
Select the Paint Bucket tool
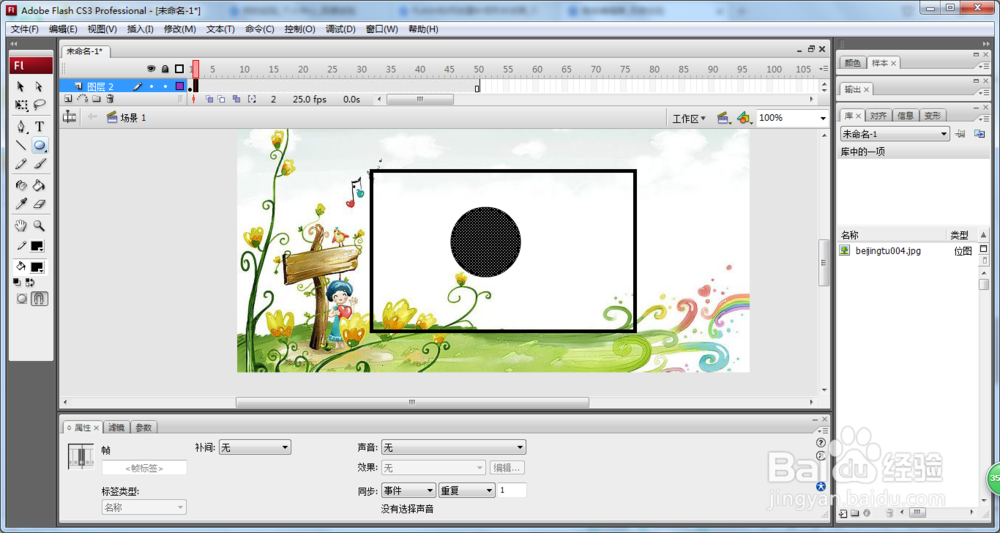(40, 186)
